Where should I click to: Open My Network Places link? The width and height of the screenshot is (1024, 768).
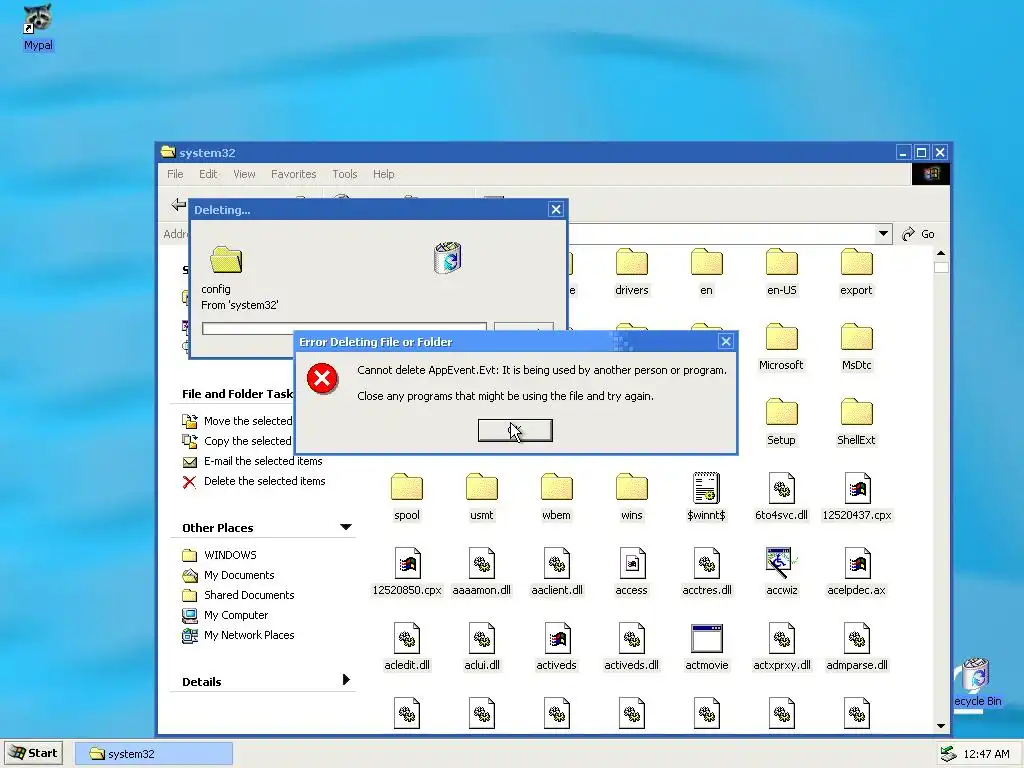(x=238, y=635)
